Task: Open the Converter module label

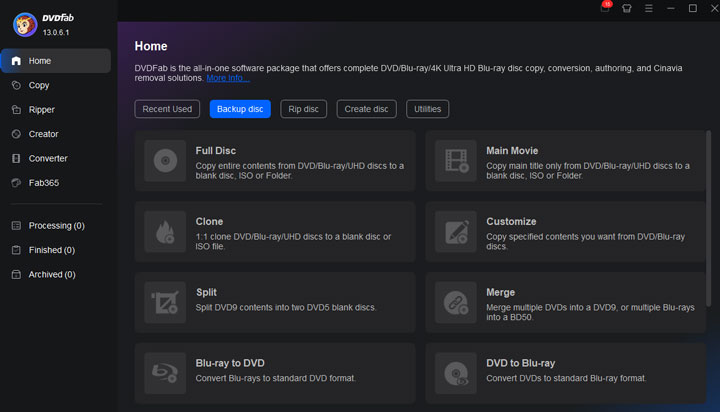Action: pos(48,158)
